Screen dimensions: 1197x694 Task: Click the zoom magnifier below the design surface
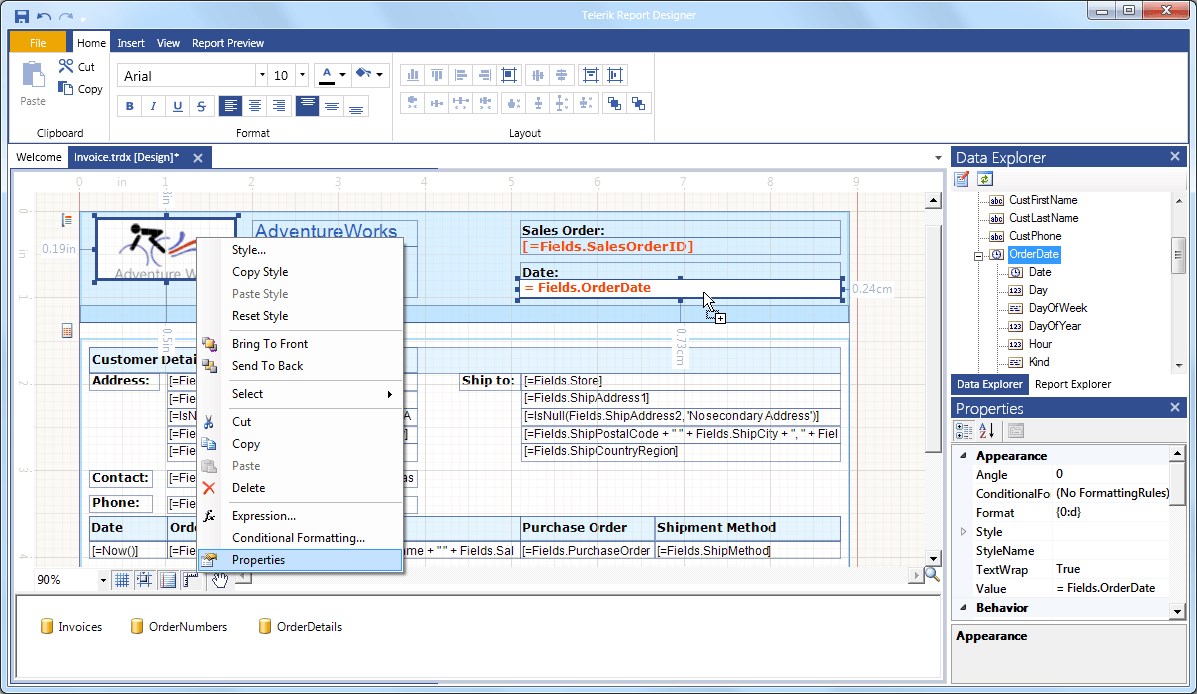[932, 574]
